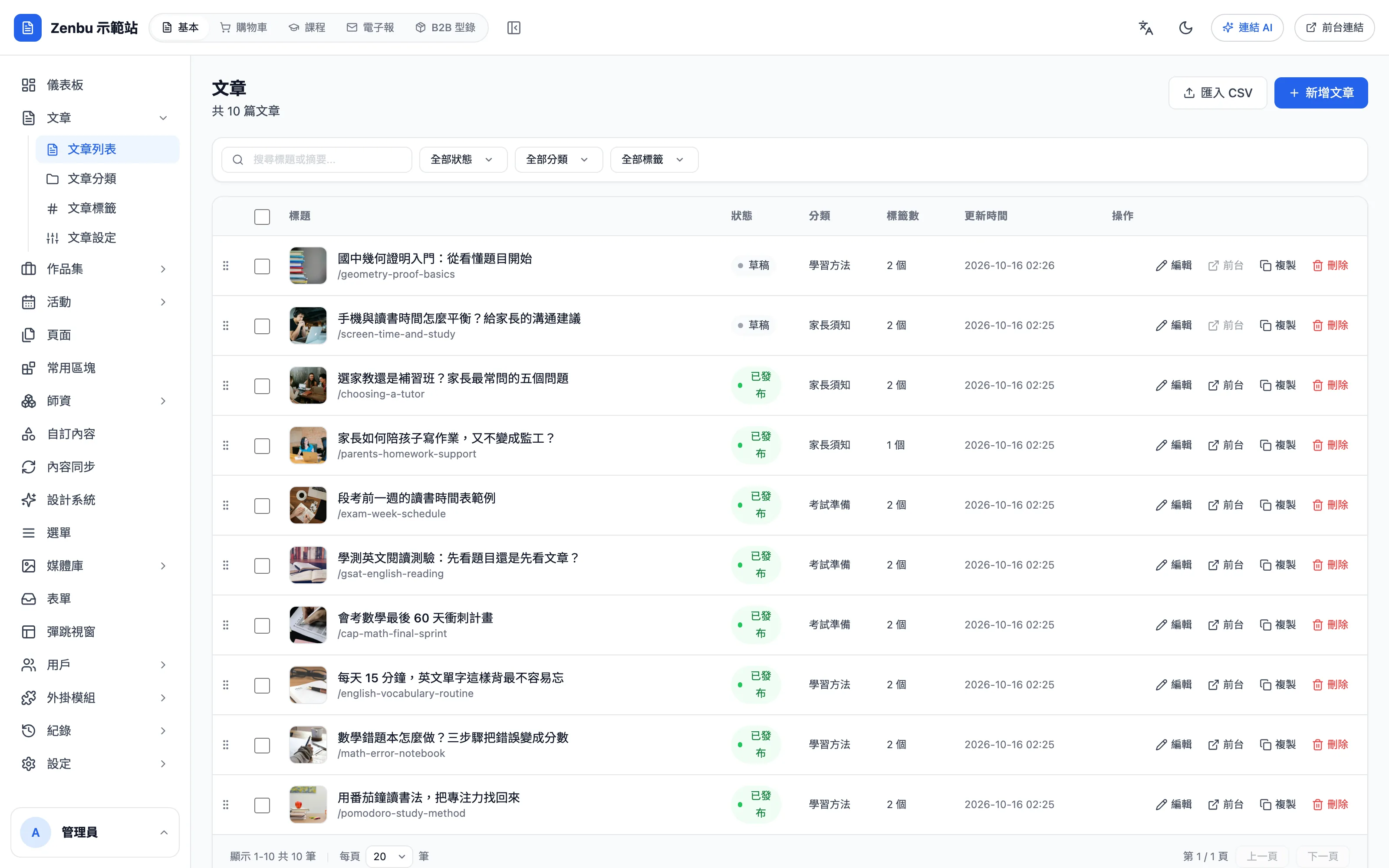Click the 匯入 CSV button
Screen dimensions: 1389x868
coord(1218,92)
